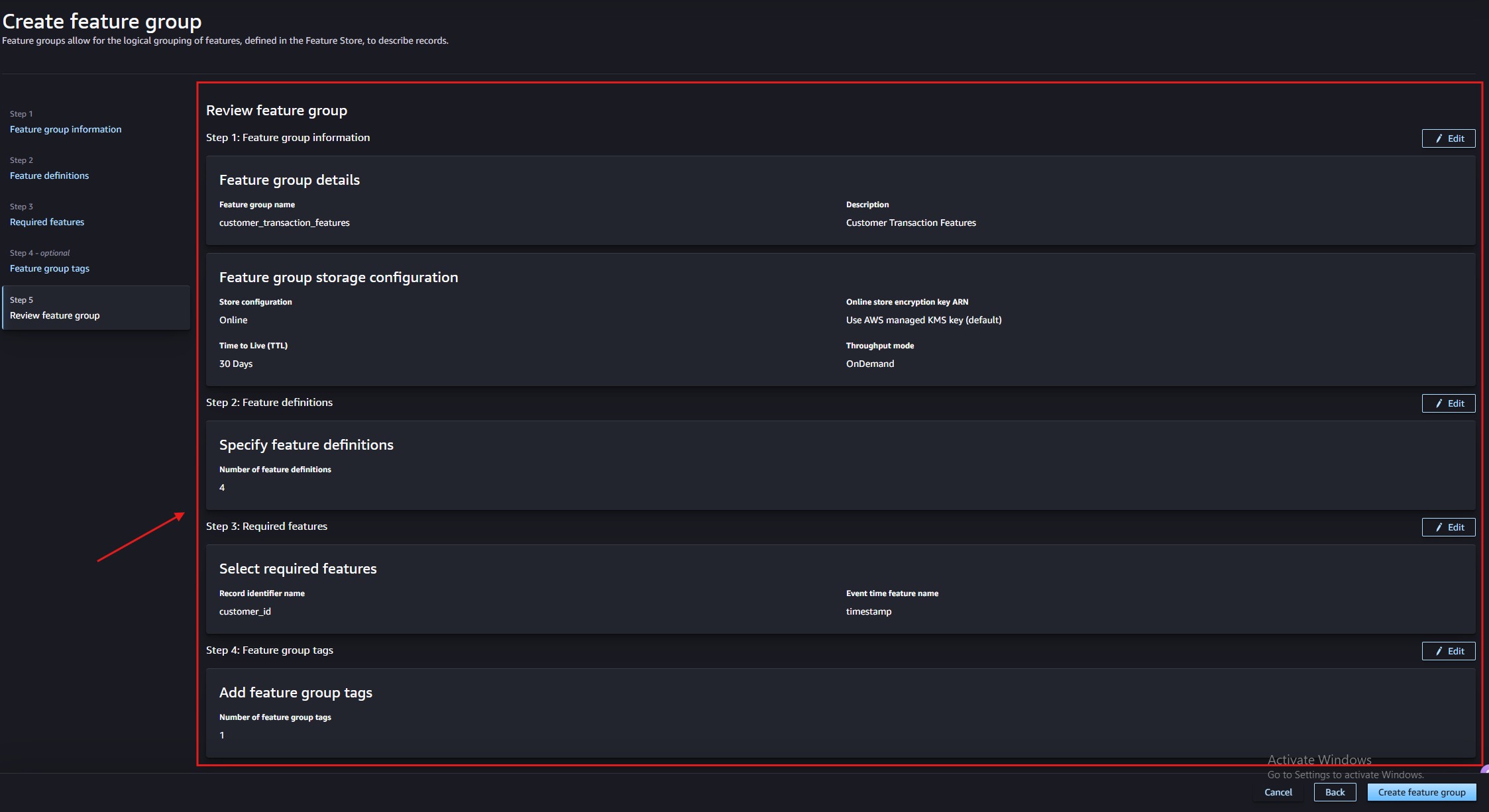1489x812 pixels.
Task: Click the Customer Transaction Features description text
Action: [910, 223]
